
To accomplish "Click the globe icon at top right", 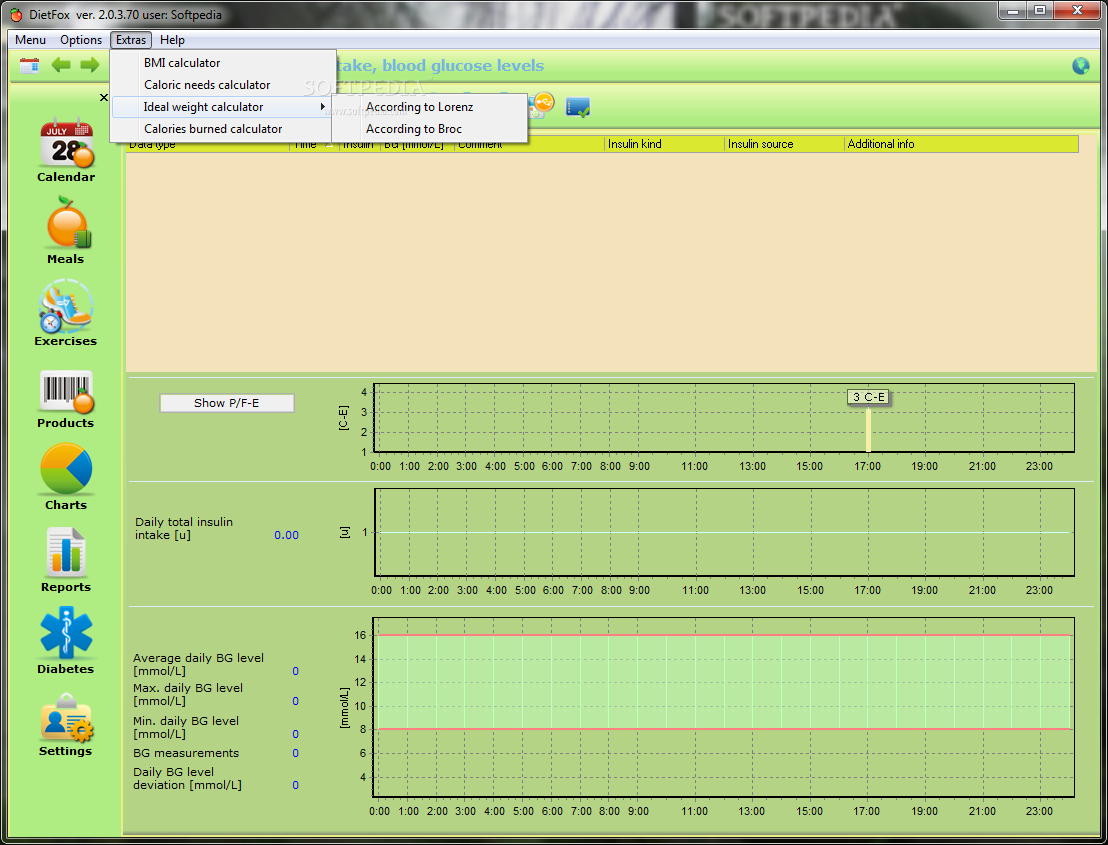I will click(1080, 66).
